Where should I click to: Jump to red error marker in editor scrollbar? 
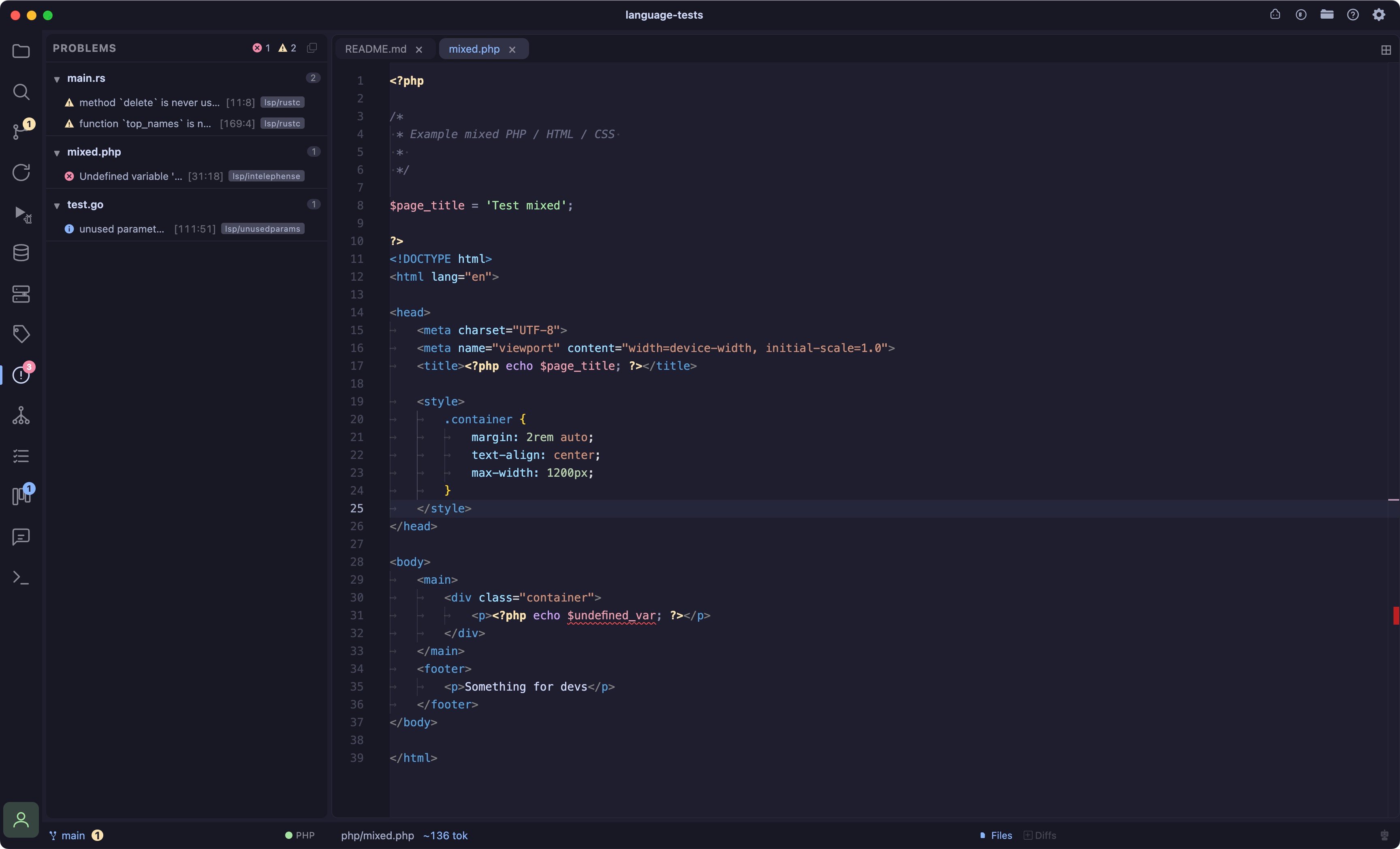[1396, 615]
